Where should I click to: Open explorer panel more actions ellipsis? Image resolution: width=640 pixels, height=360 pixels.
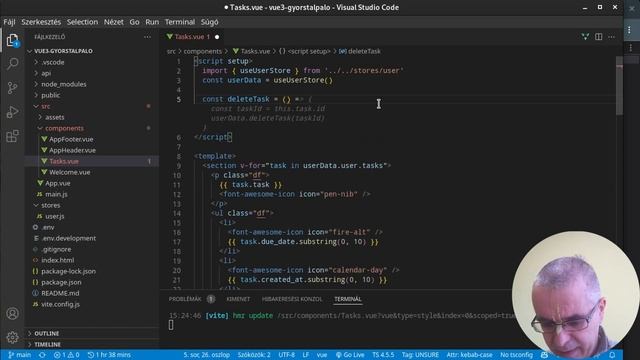(x=147, y=37)
